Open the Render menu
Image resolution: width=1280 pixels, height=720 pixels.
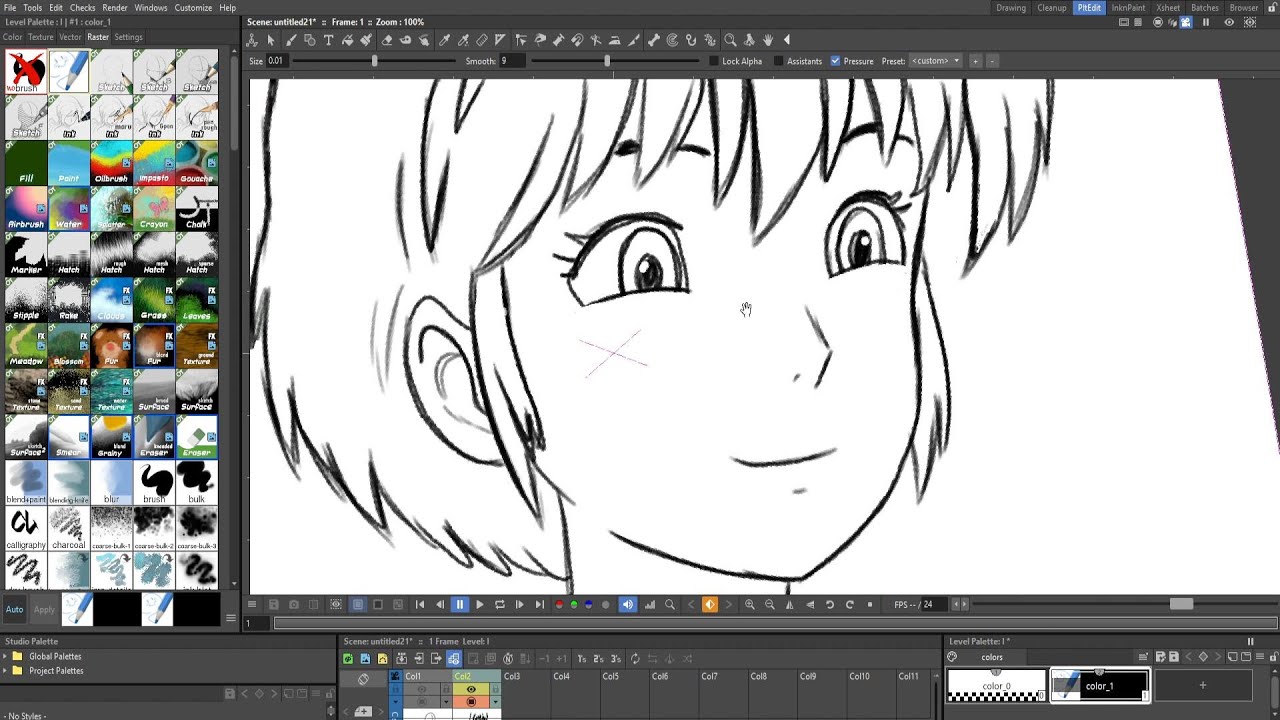click(115, 7)
